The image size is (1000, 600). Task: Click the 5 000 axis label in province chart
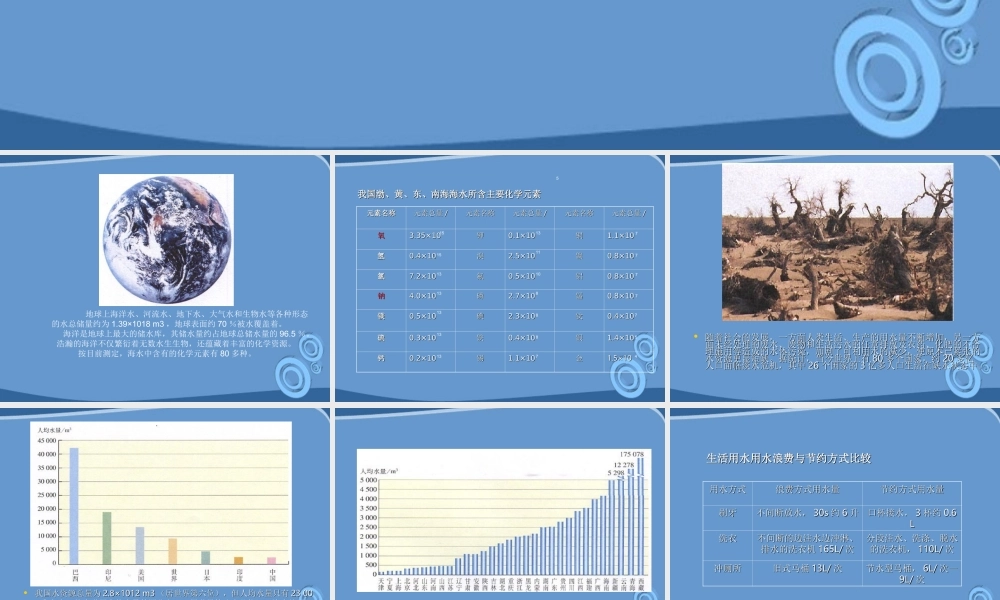369,480
